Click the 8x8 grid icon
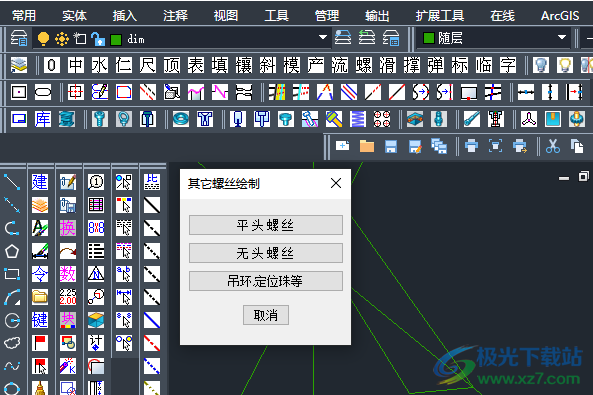This screenshot has height=395, width=593. (x=96, y=228)
